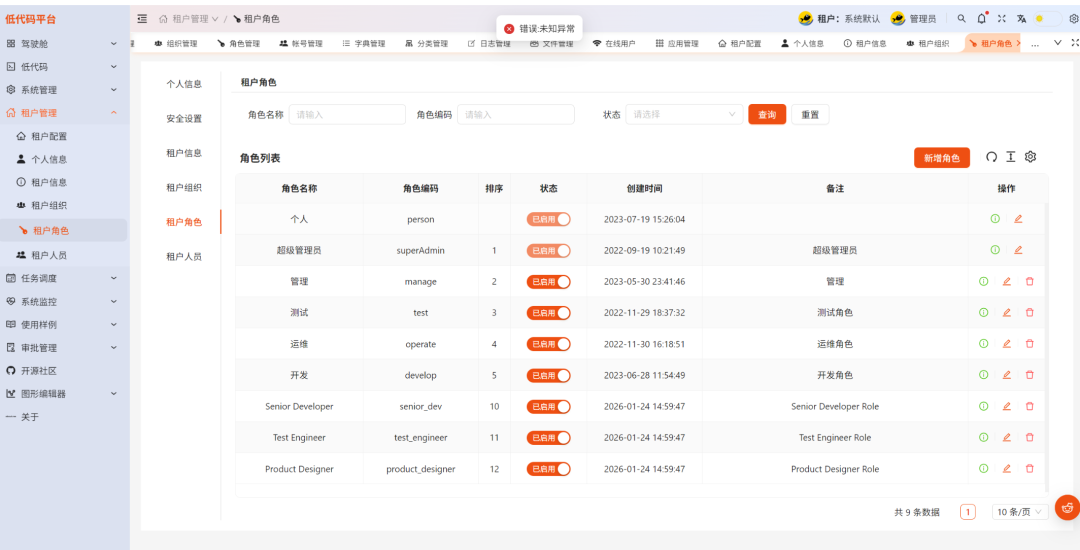Select 租户组织 in the inner side menu
1080x550 pixels.
coord(184,187)
